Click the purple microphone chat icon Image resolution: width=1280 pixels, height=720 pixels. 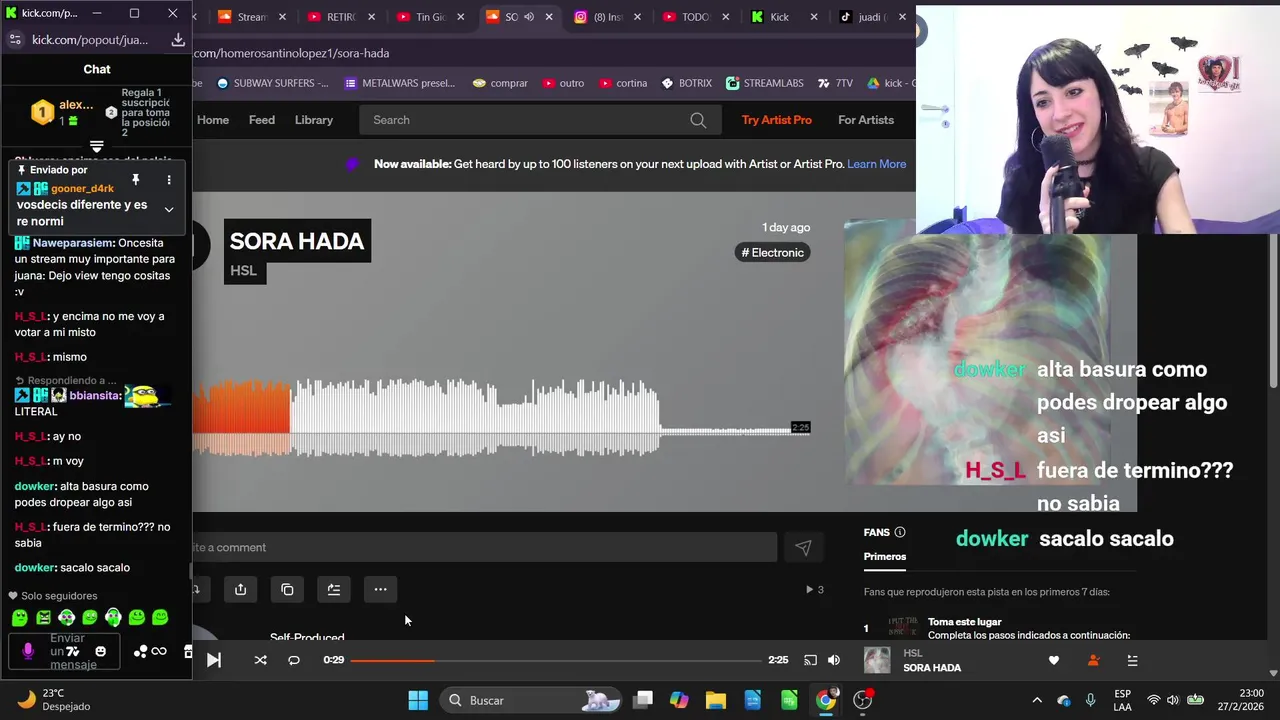(28, 651)
